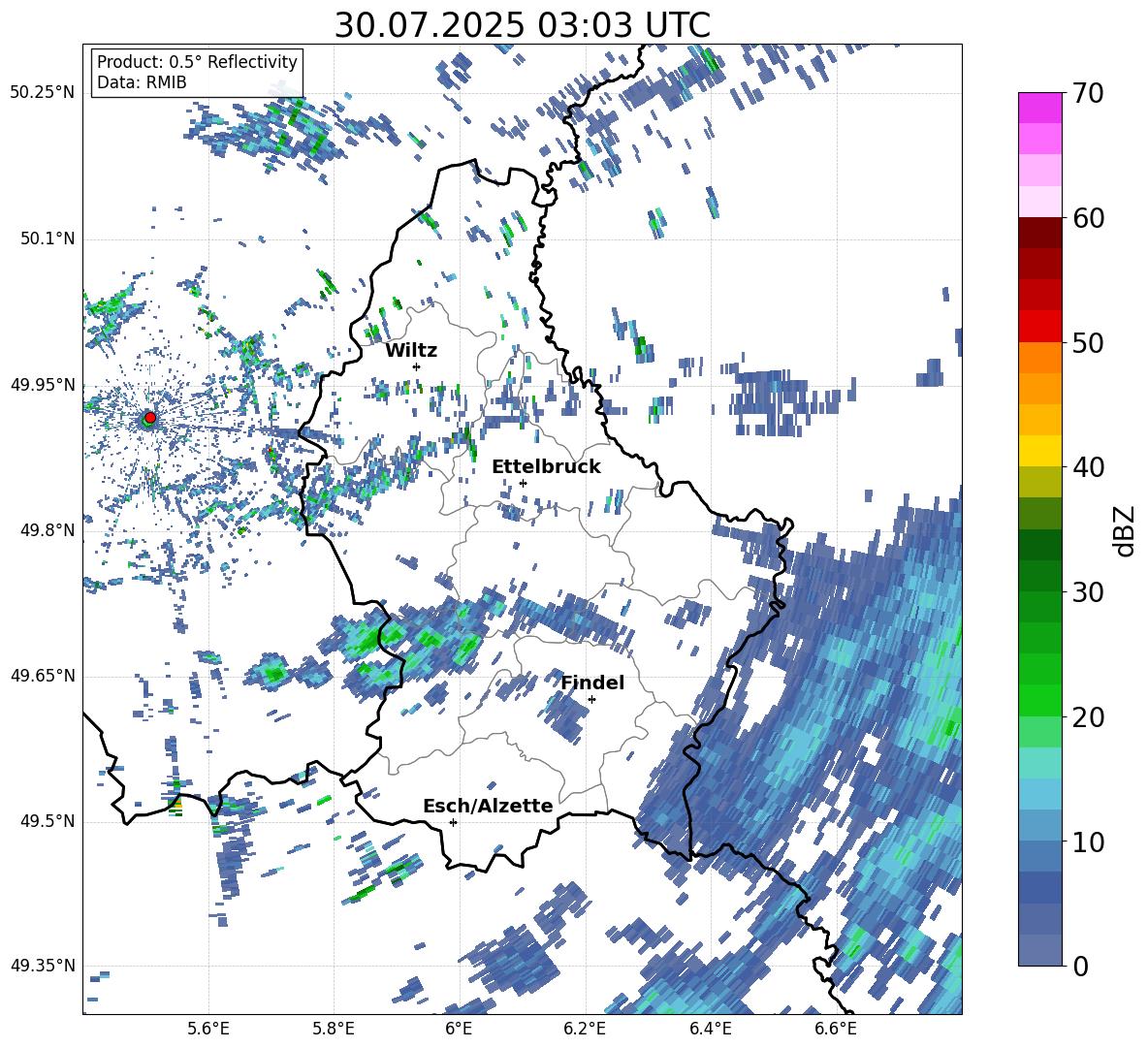Click the 6.6°E longitude label

point(836,1029)
